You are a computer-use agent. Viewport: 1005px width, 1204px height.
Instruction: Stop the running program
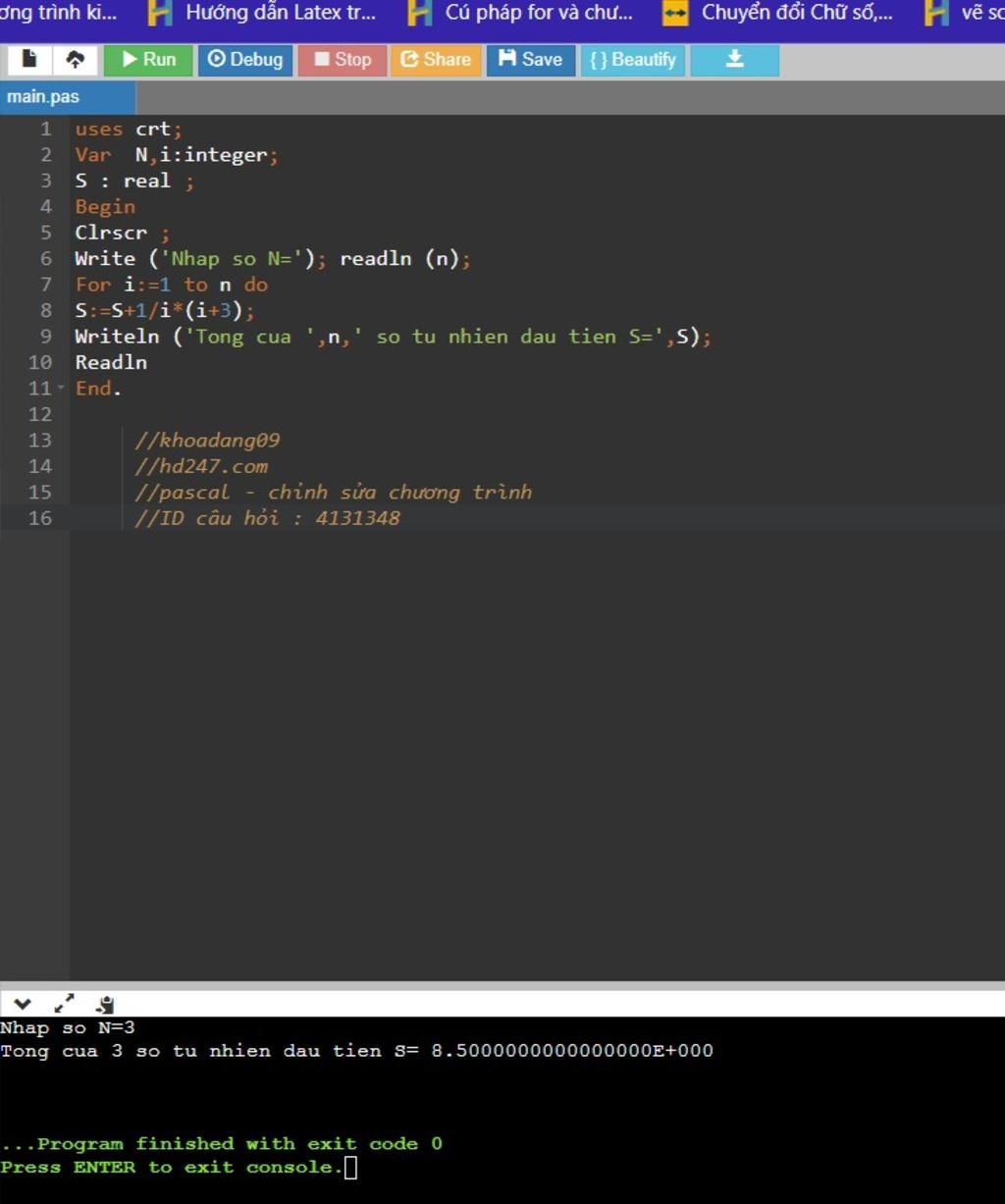(343, 60)
